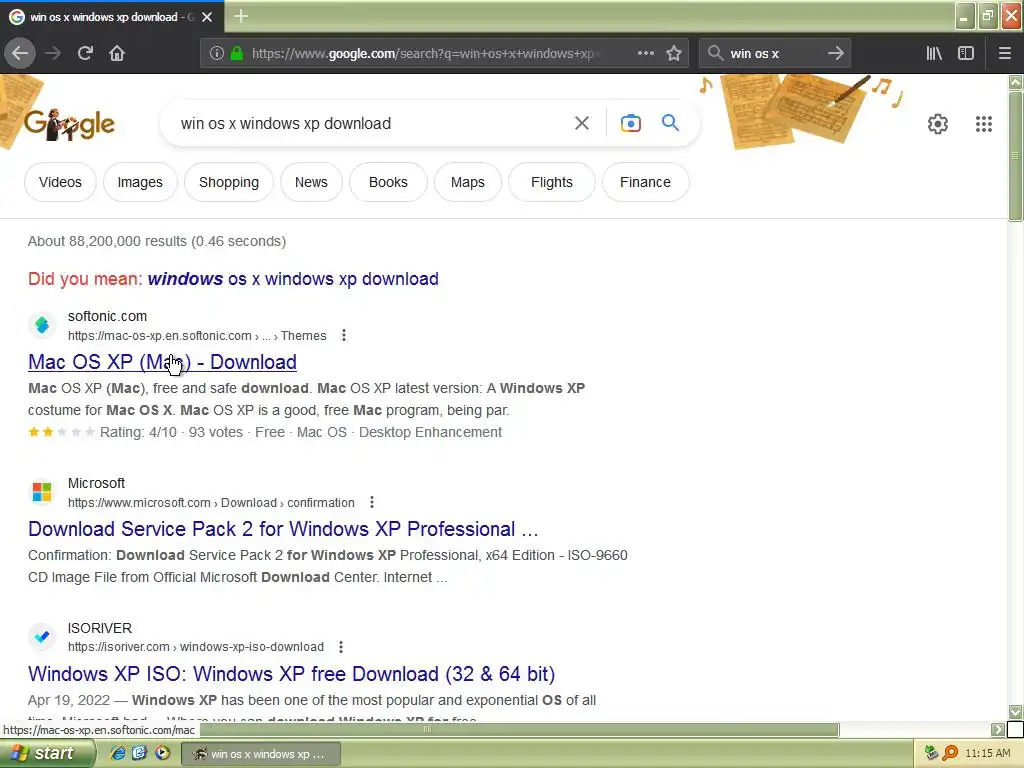1024x768 pixels.
Task: Click the forward navigation arrow
Action: (53, 54)
